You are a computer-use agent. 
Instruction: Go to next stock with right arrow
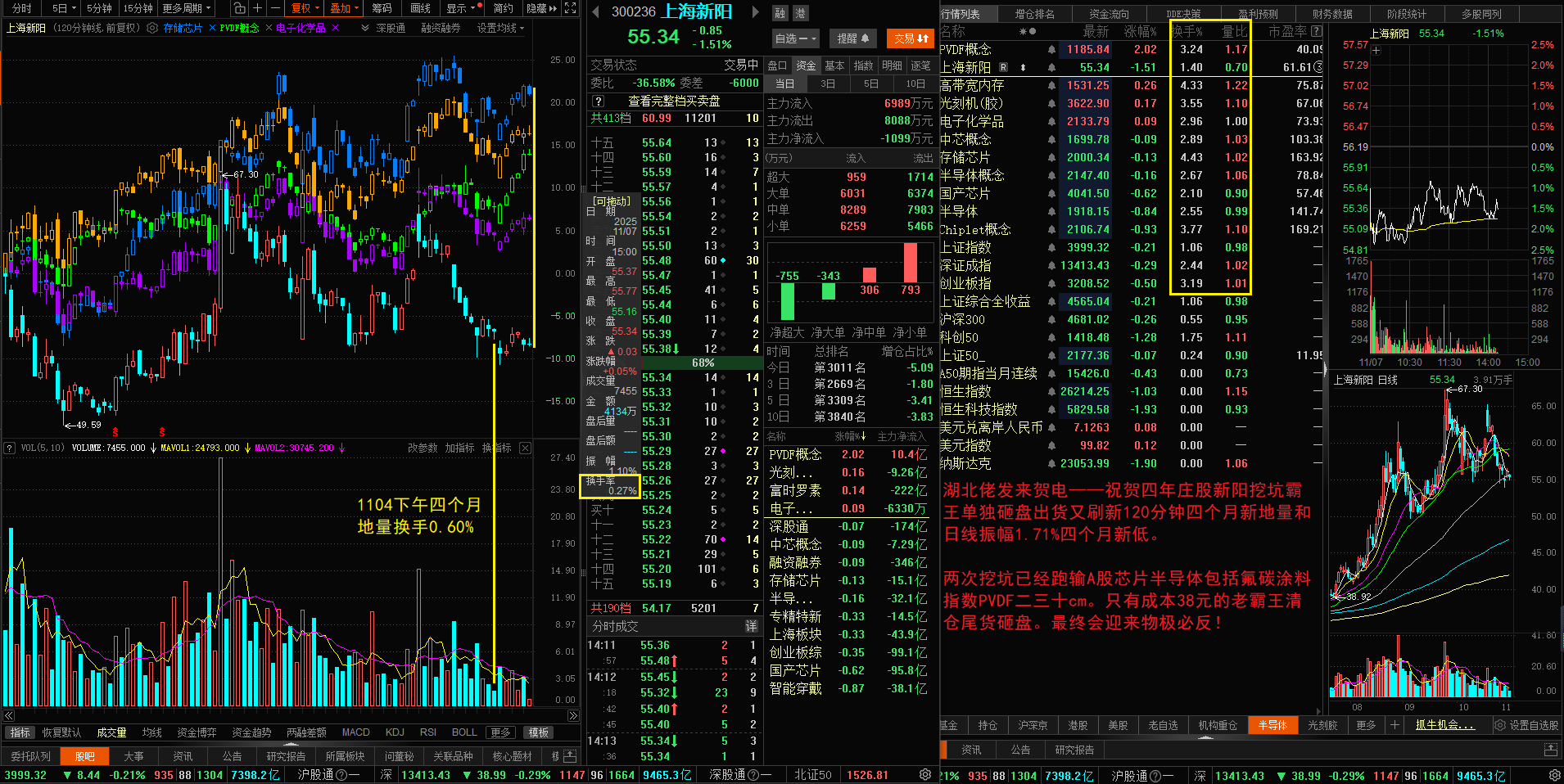(x=756, y=12)
